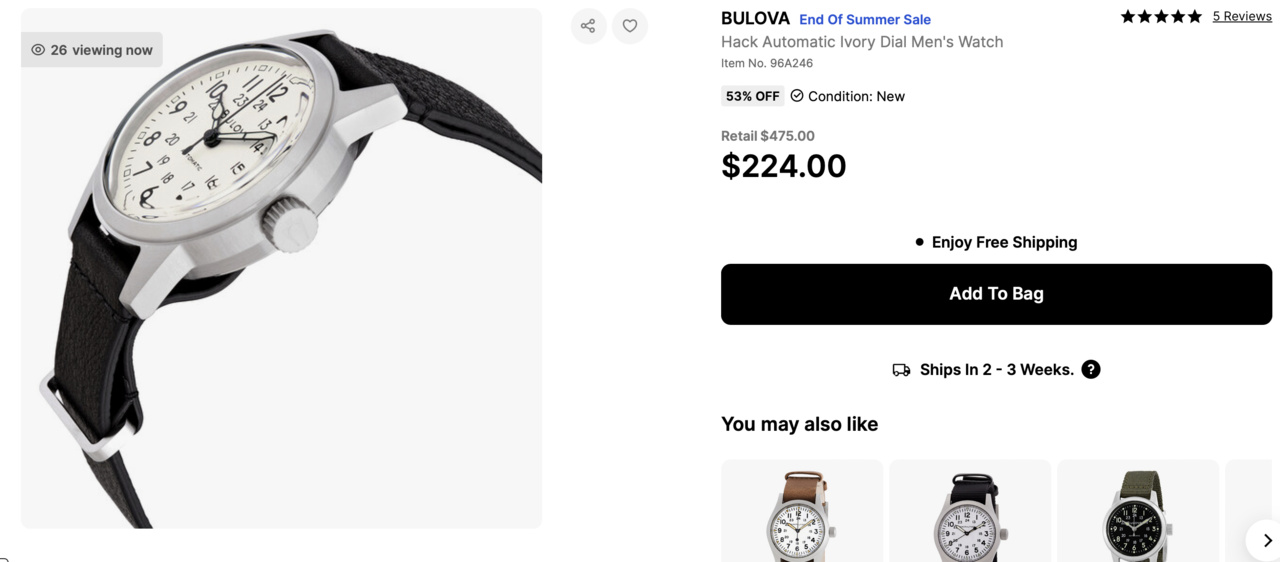1280x562 pixels.
Task: Open the 5 Reviews link
Action: pos(1242,17)
